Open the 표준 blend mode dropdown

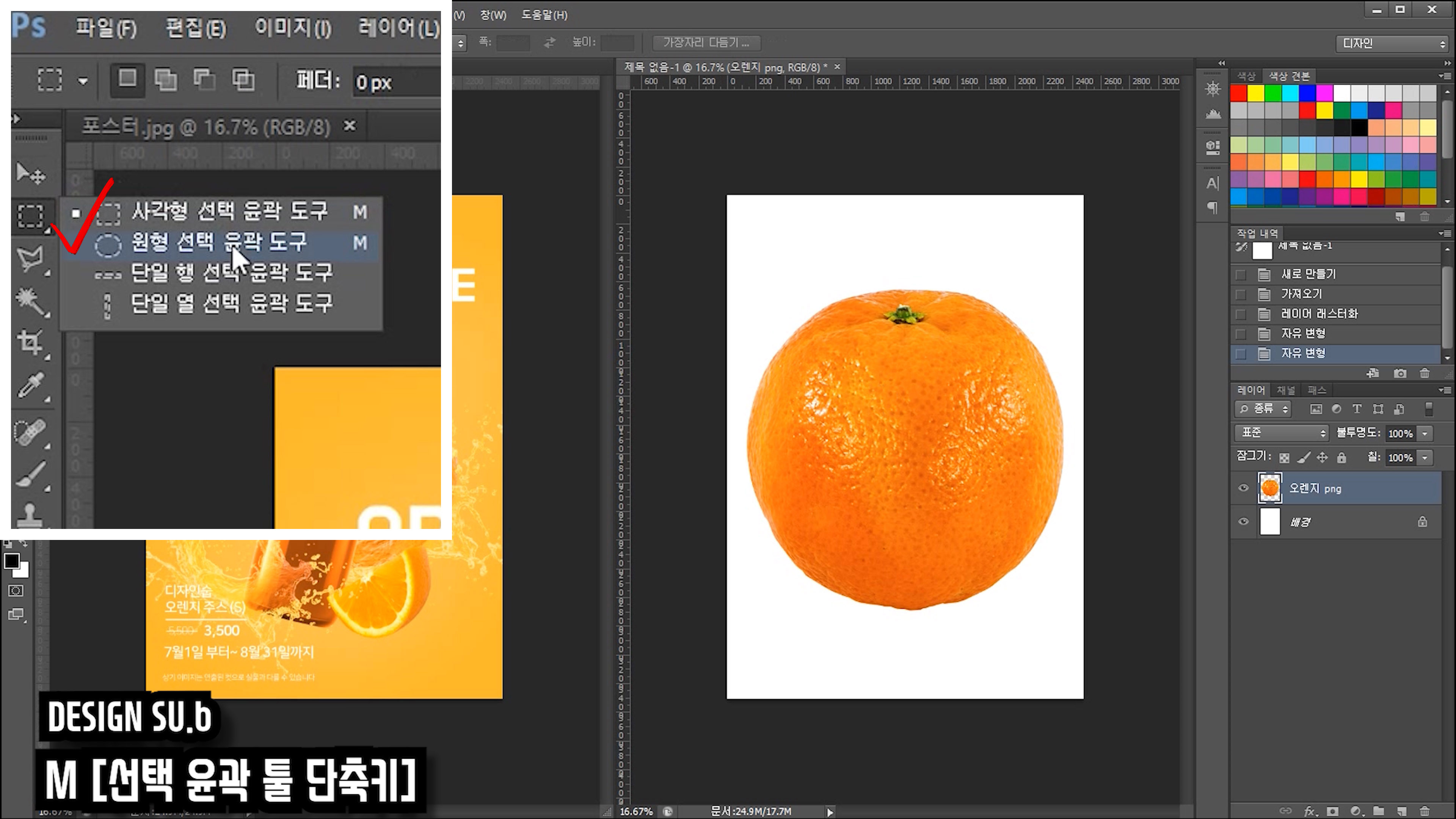click(x=1281, y=433)
